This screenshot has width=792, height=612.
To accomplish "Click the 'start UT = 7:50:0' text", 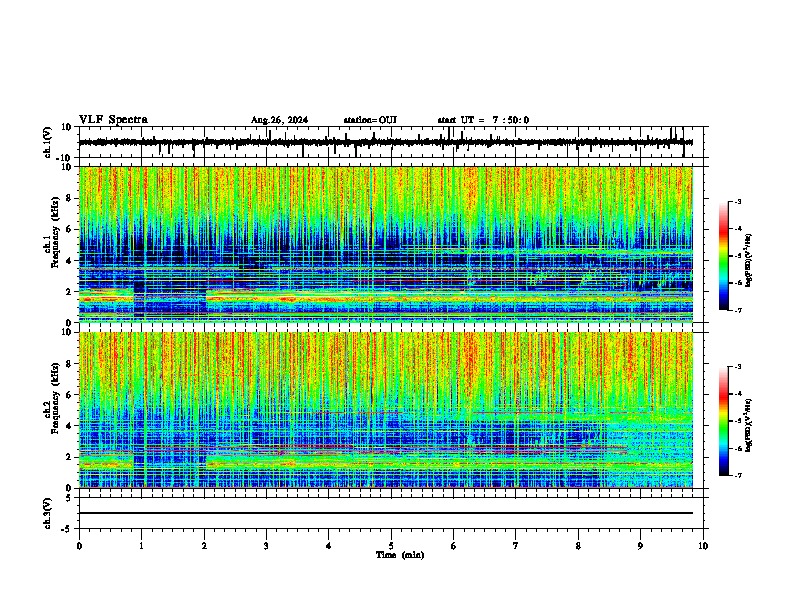I will pyautogui.click(x=483, y=120).
